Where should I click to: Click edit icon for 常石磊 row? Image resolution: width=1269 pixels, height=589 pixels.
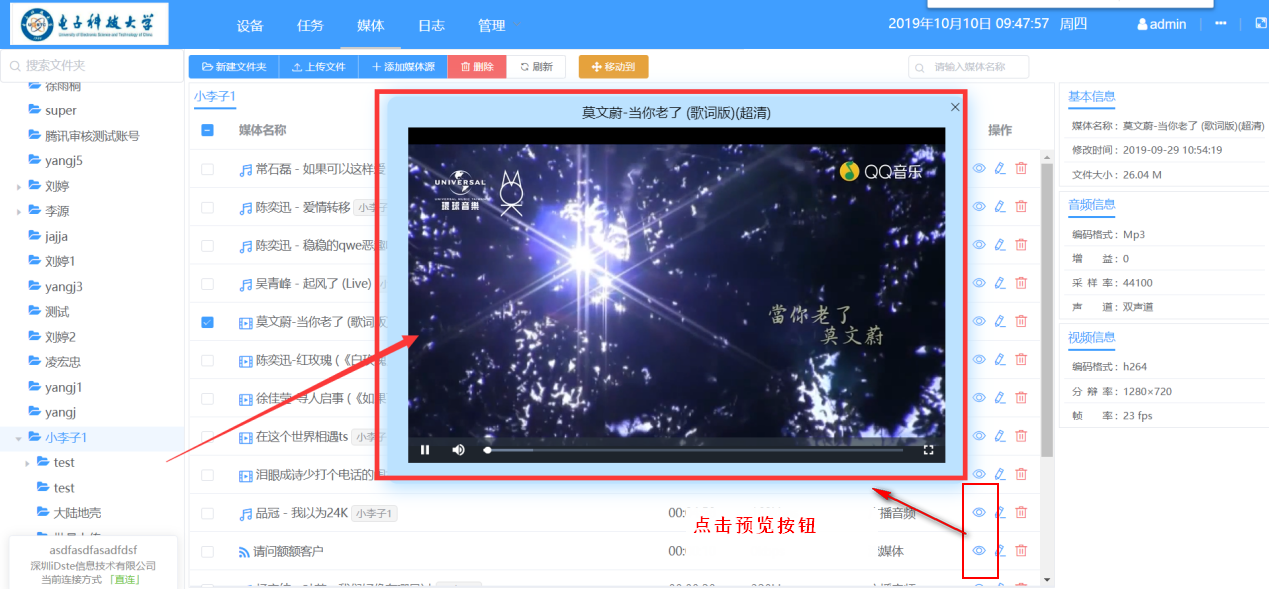point(1000,169)
